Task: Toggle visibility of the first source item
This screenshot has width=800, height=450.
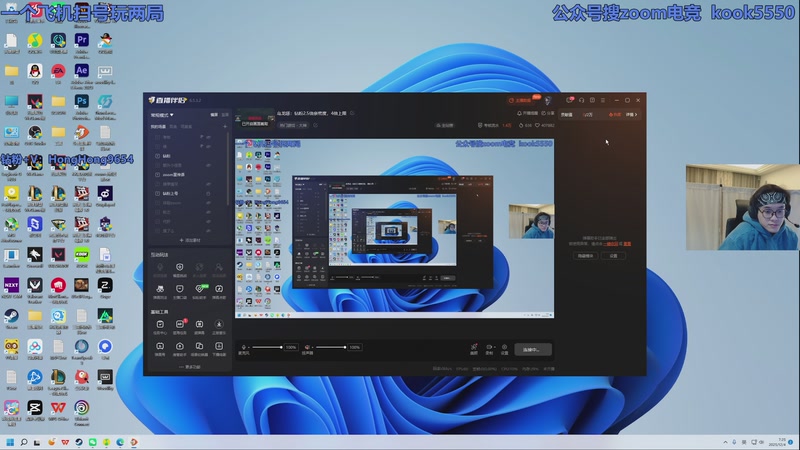Action: pyautogui.click(x=209, y=137)
